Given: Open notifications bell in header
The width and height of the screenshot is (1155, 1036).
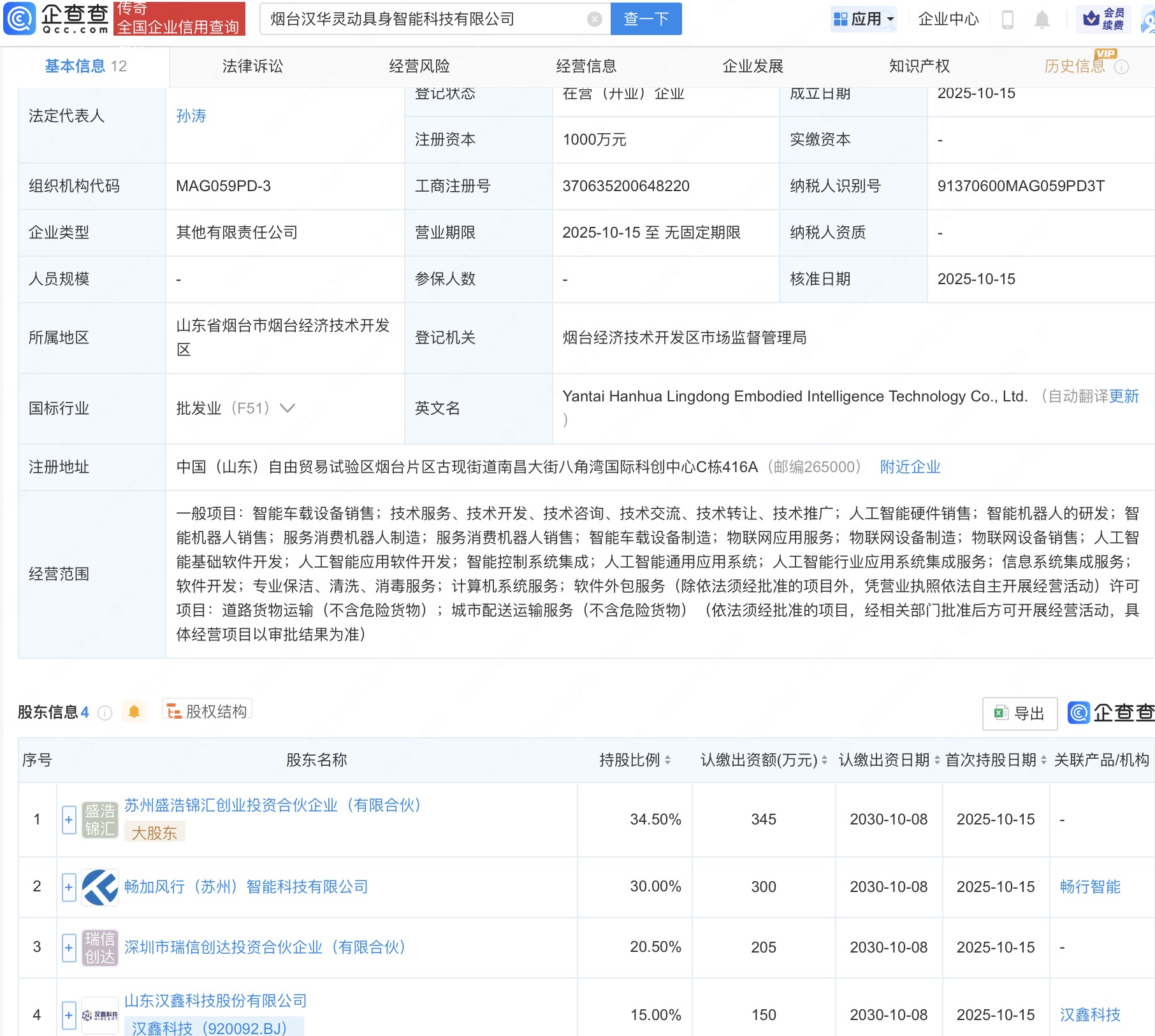Looking at the screenshot, I should pos(1042,20).
